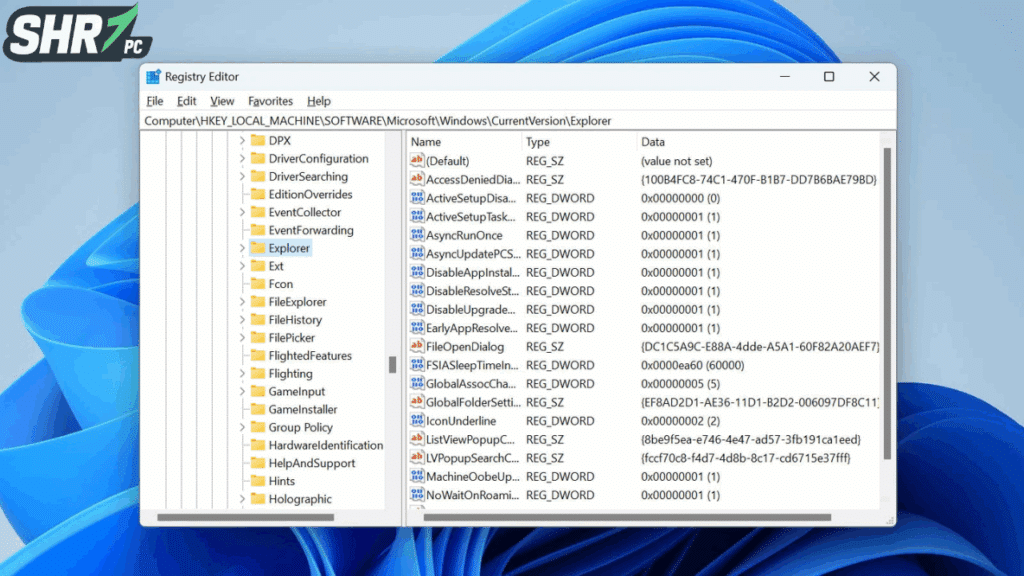Click the data value 0x0000ea60 (60000)
1024x576 pixels.
coord(692,365)
